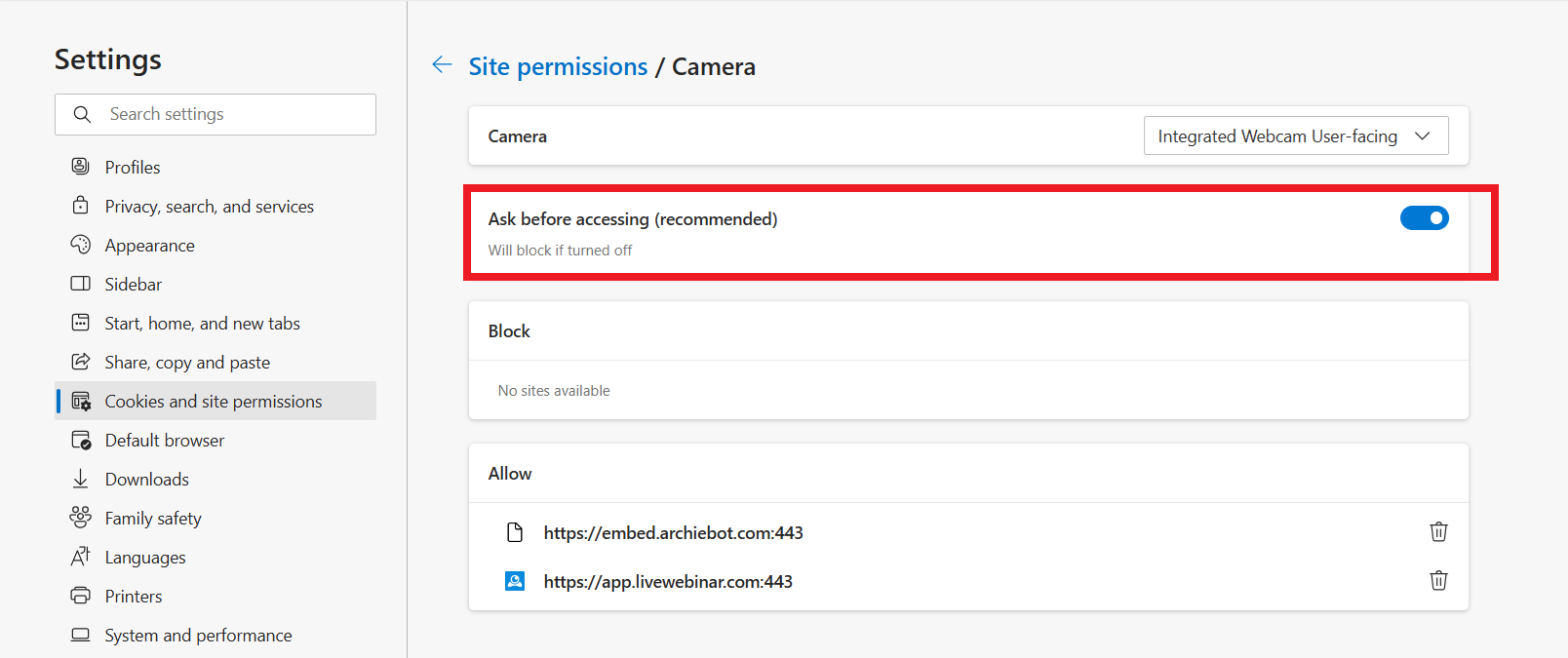Click the Printers icon in the sidebar
Image resolution: width=1568 pixels, height=658 pixels.
[x=81, y=596]
